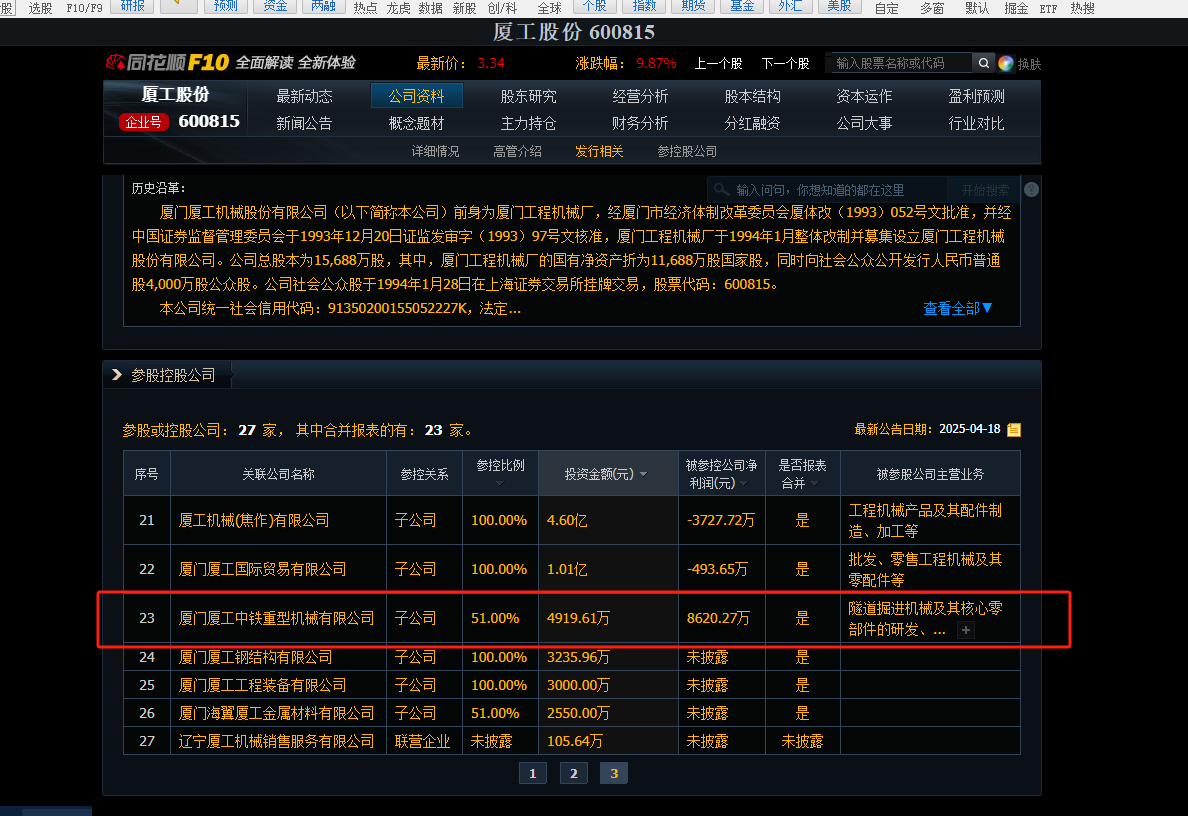Click the question mark help icon
Screen dimensions: 1188x816
click(1031, 190)
